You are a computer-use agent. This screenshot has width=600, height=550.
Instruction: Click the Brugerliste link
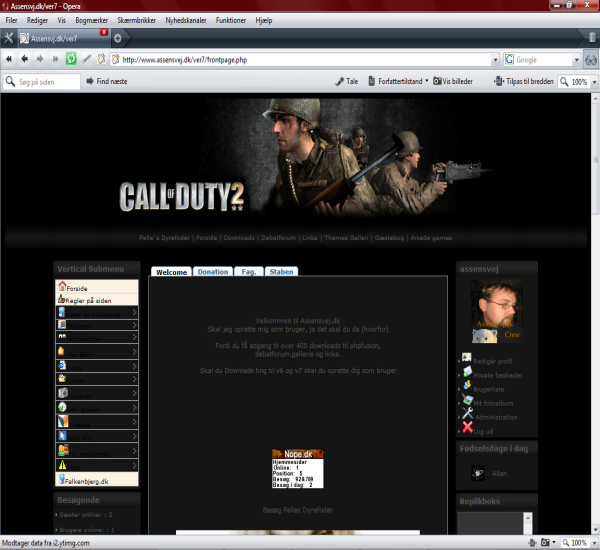tap(489, 389)
